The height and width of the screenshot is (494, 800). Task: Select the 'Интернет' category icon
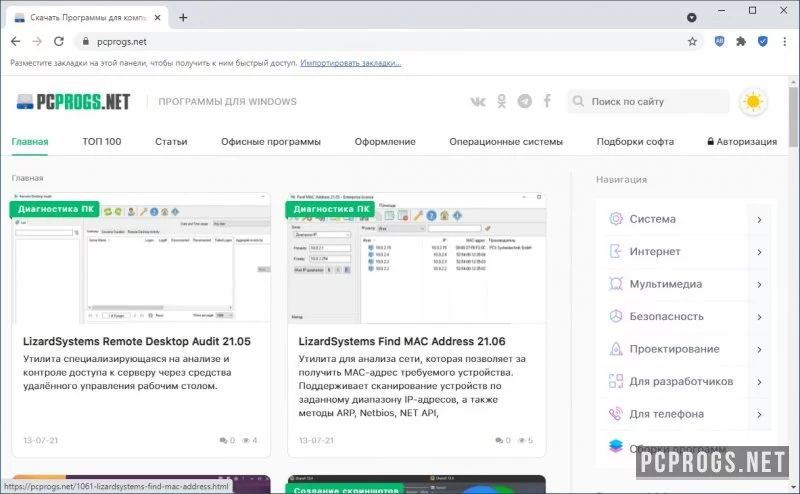(616, 251)
